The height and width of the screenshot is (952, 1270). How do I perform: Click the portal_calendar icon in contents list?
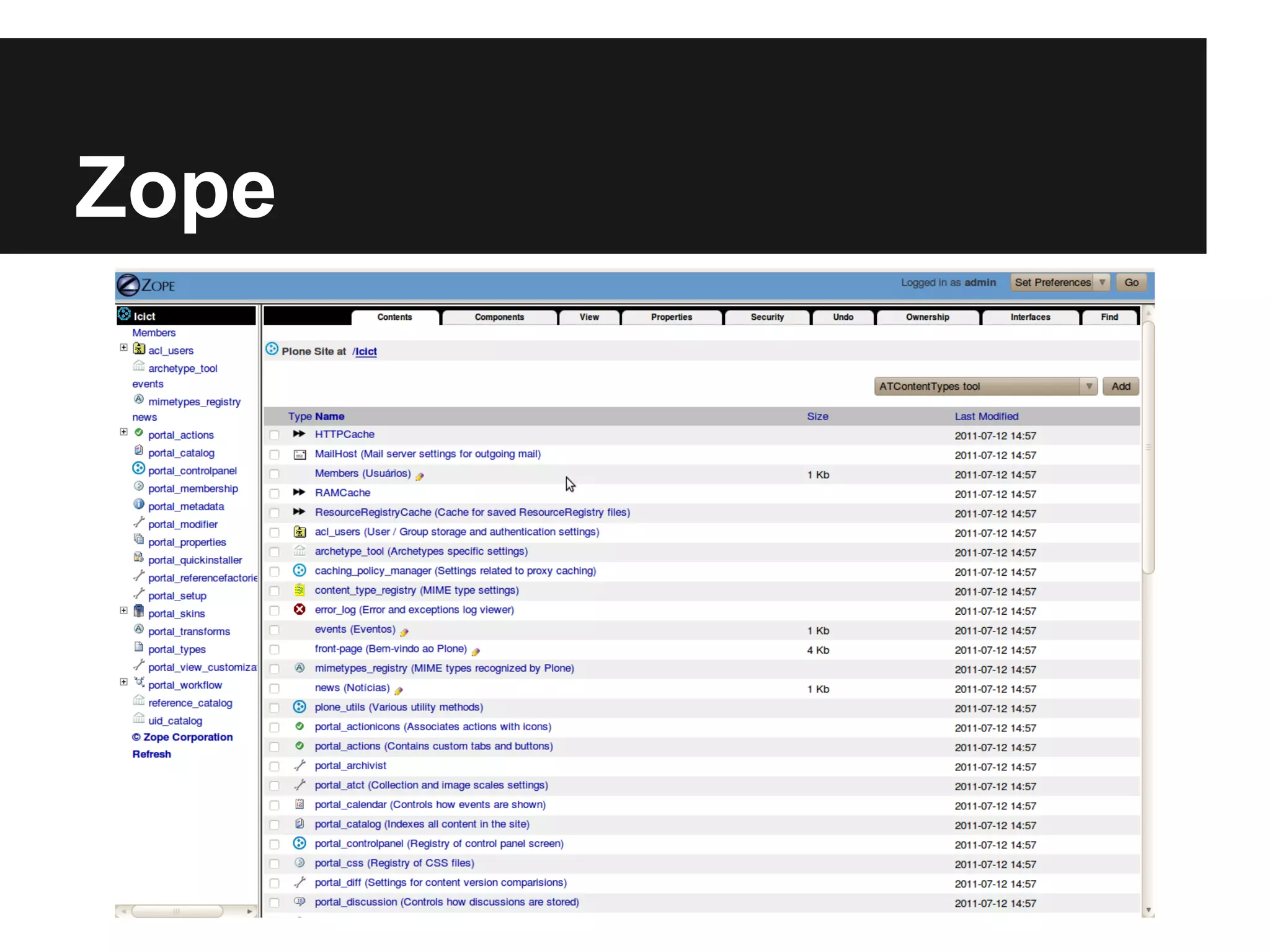point(300,804)
